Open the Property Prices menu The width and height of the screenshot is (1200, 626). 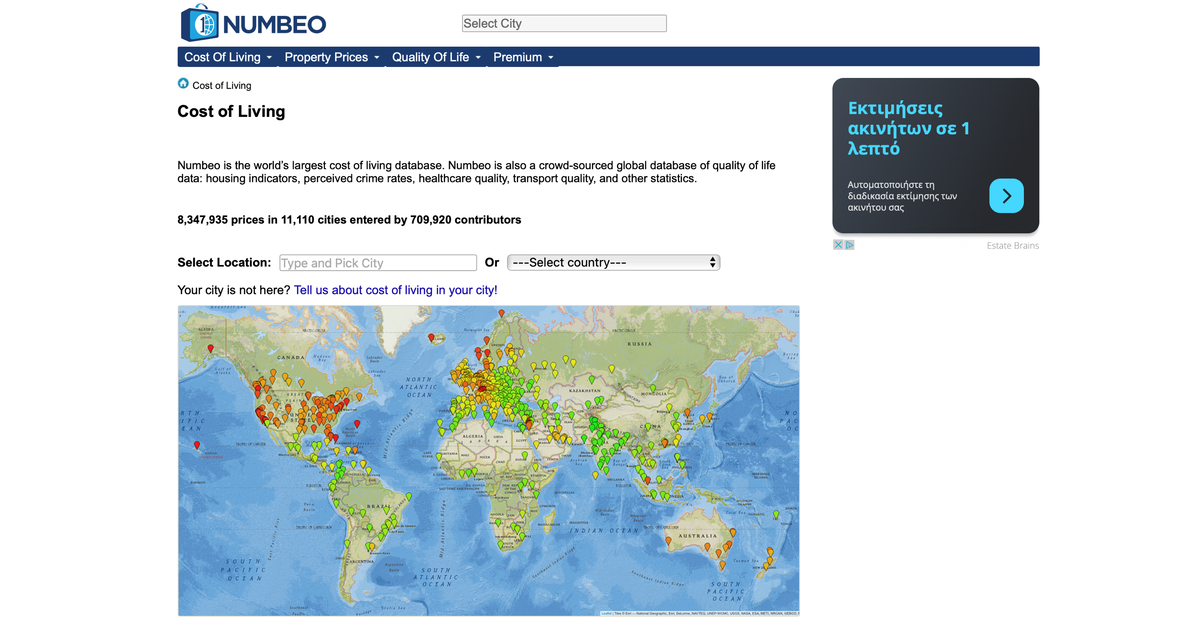point(332,57)
